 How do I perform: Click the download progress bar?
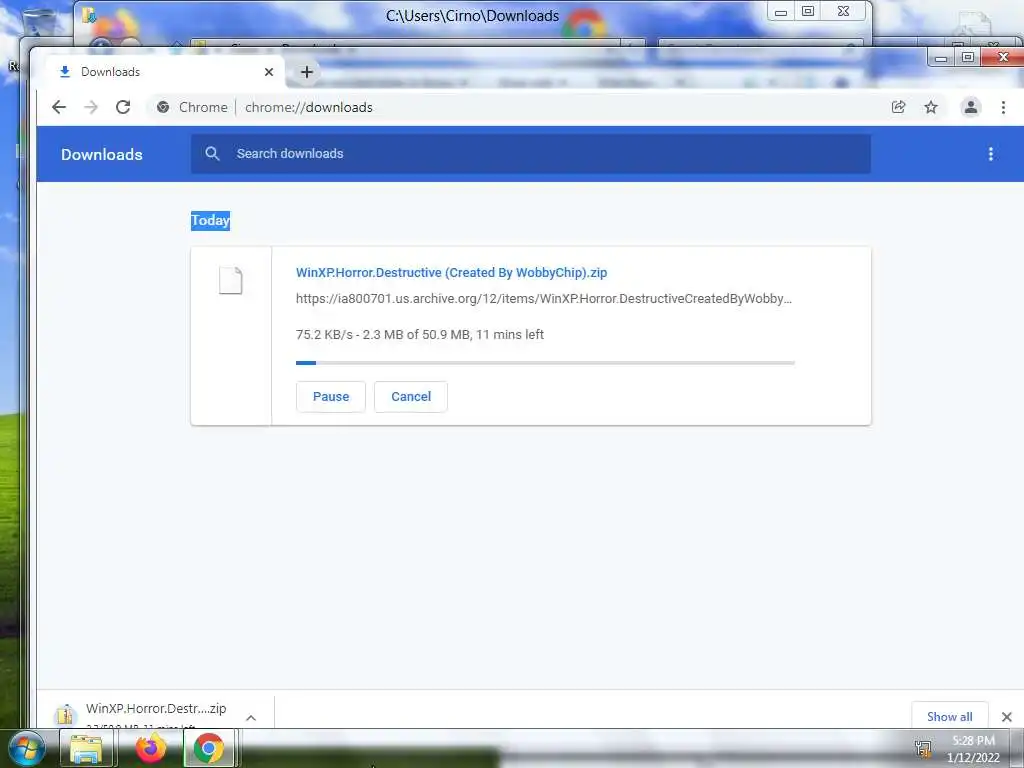click(545, 362)
